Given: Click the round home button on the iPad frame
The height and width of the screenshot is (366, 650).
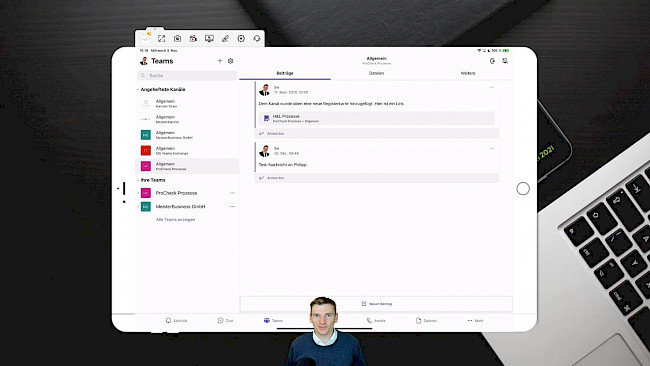Looking at the screenshot, I should click(x=523, y=189).
